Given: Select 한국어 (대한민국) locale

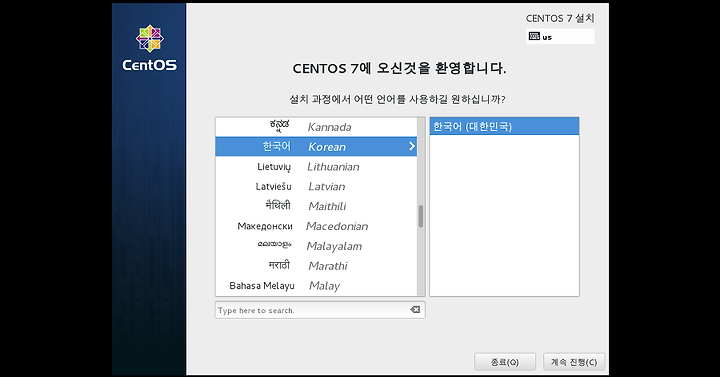Looking at the screenshot, I should coord(504,126).
